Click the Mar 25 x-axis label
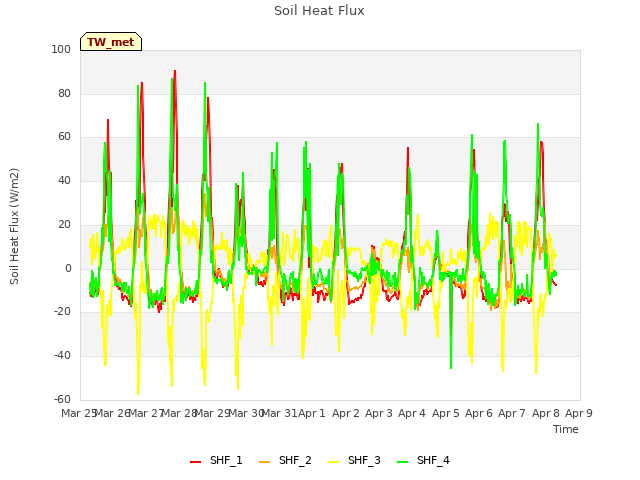This screenshot has height=480, width=640. [79, 413]
